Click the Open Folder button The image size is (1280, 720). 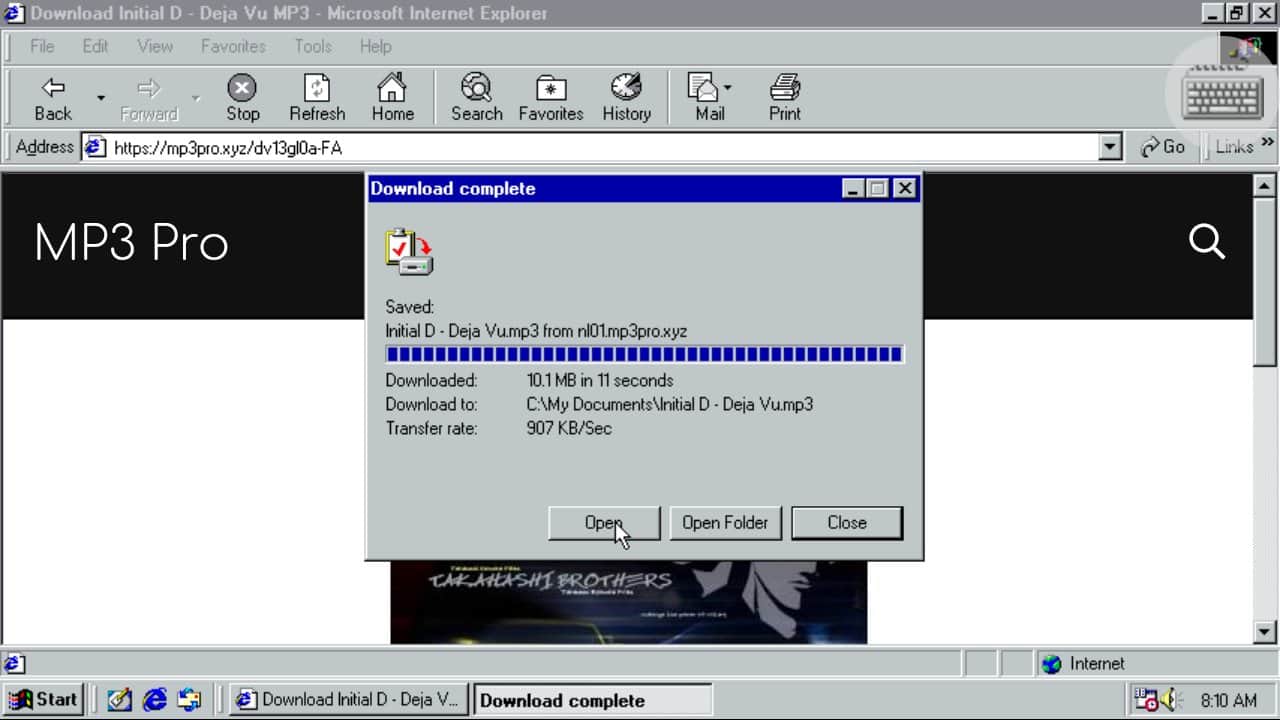click(x=725, y=523)
